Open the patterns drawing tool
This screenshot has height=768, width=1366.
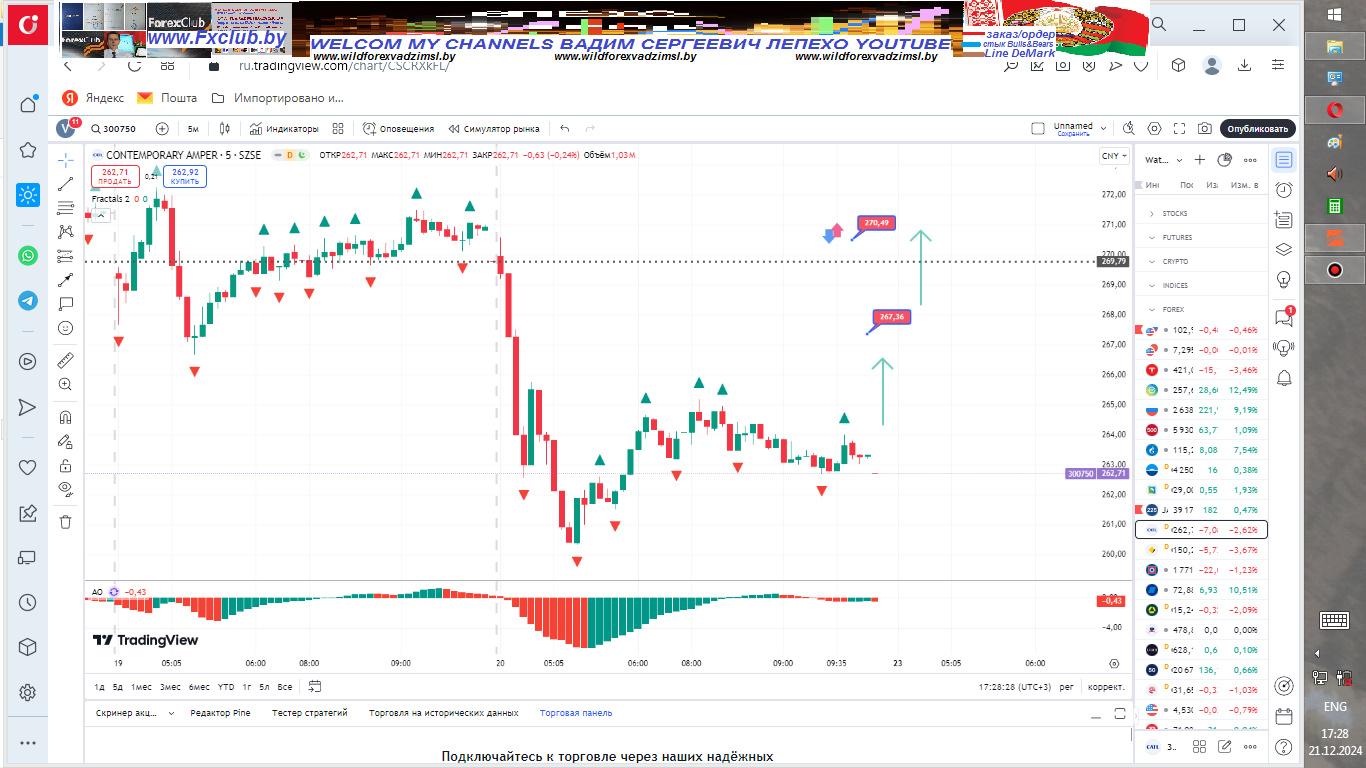(65, 231)
